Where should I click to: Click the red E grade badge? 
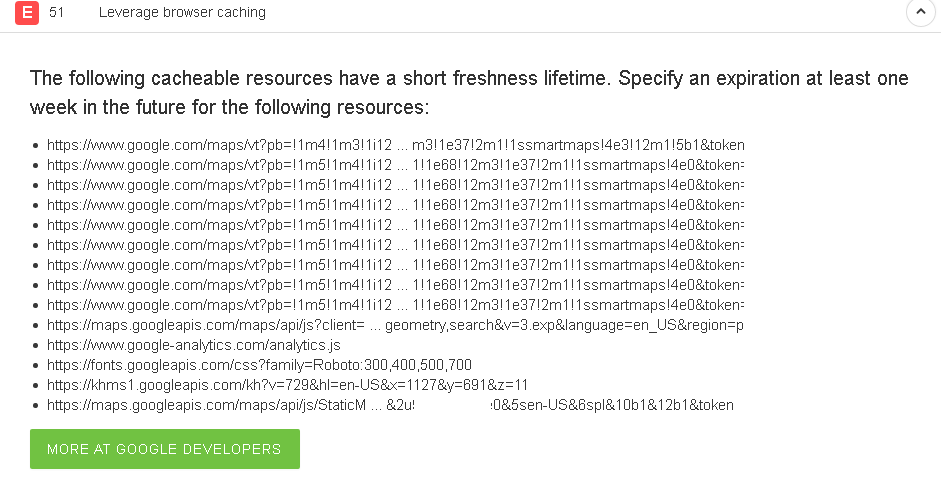tap(27, 13)
